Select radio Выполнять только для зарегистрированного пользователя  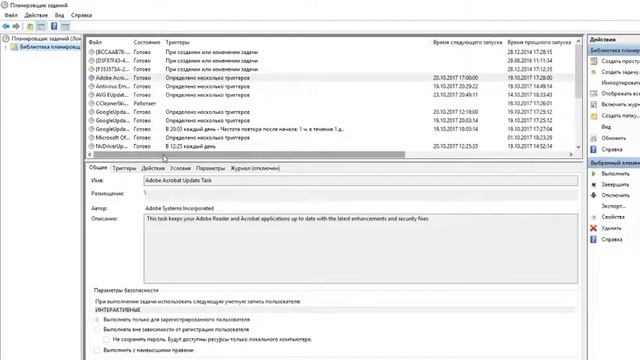pos(97,320)
